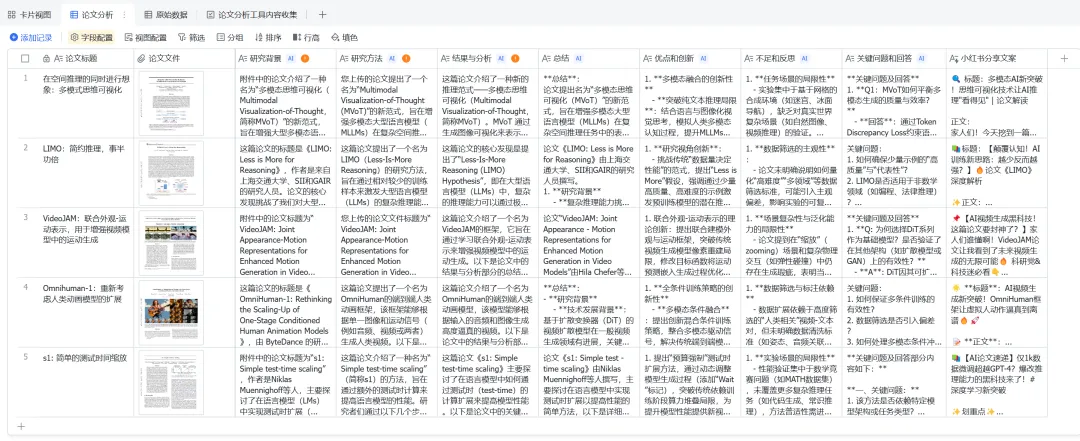The height and width of the screenshot is (441, 1080).
Task: Click the AI badge on 研究方法 column
Action: [x=392, y=59]
